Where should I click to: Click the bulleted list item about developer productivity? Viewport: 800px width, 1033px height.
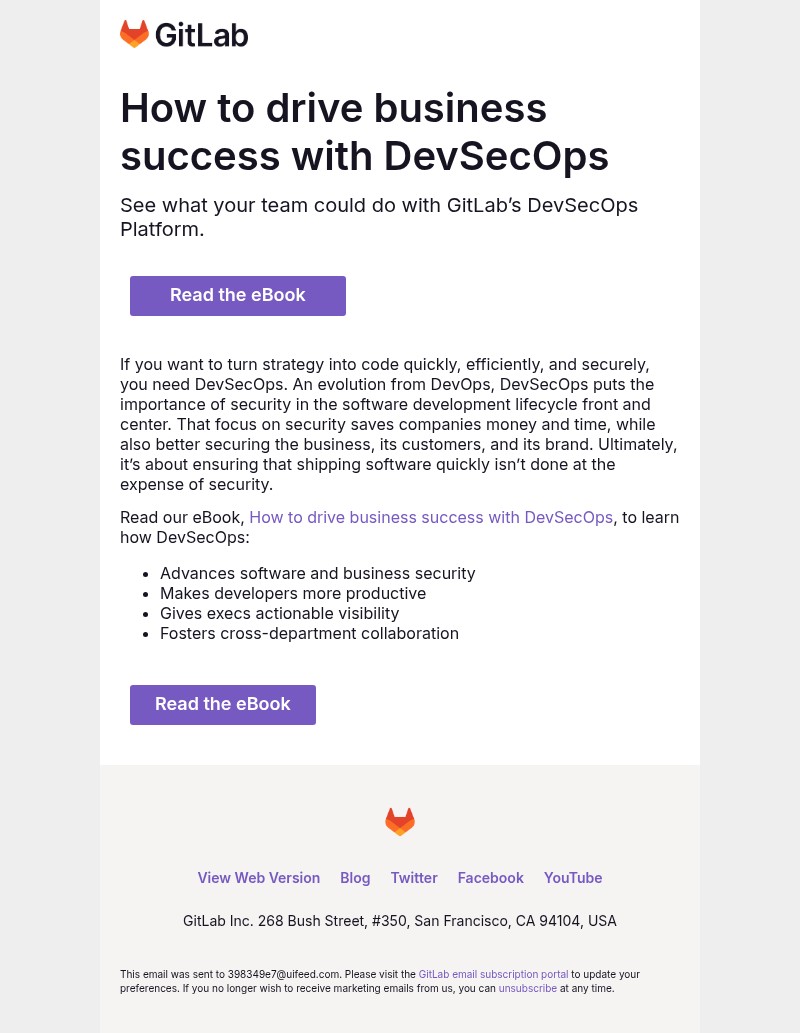(x=293, y=593)
